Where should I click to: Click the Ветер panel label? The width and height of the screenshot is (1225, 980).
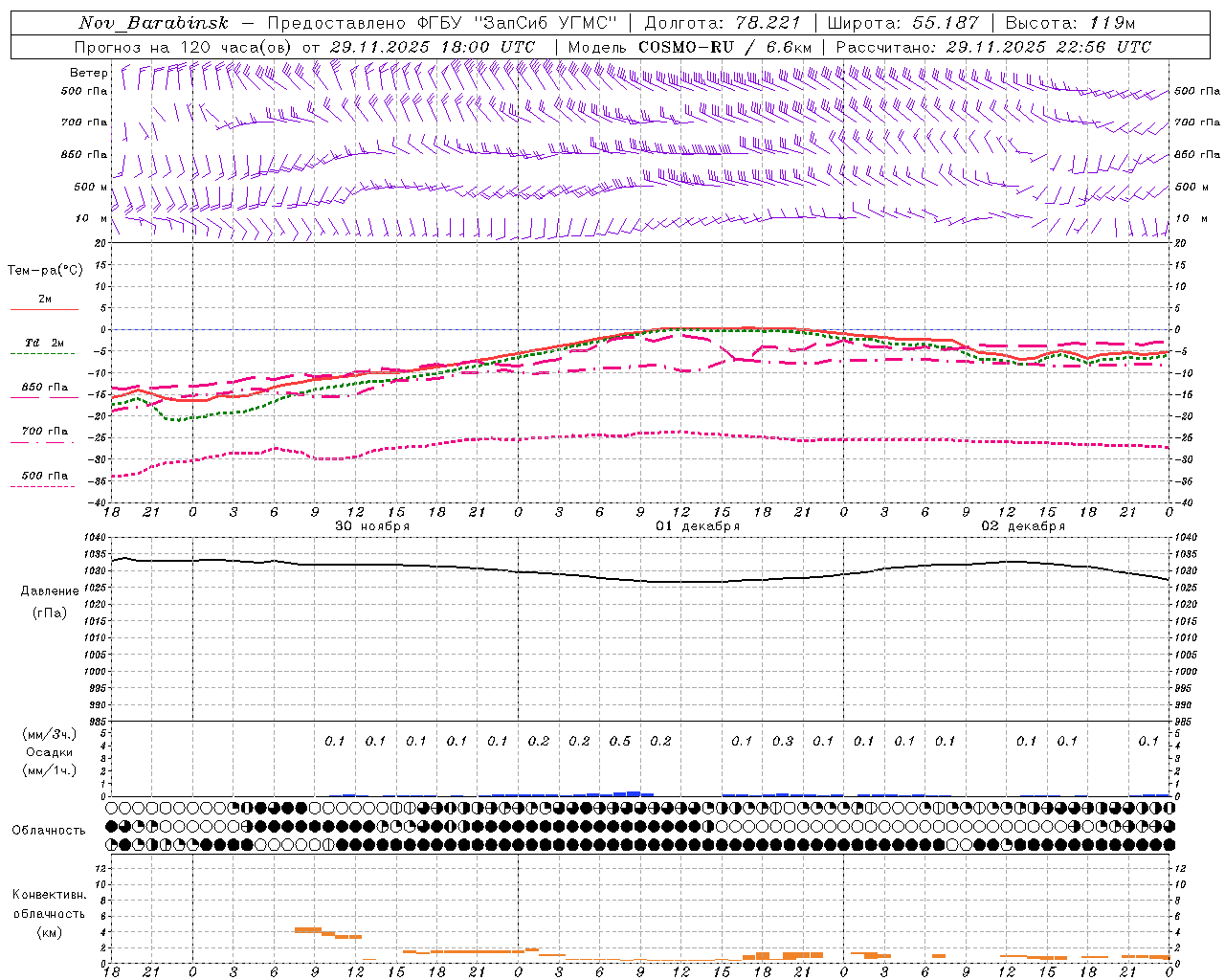coord(88,73)
